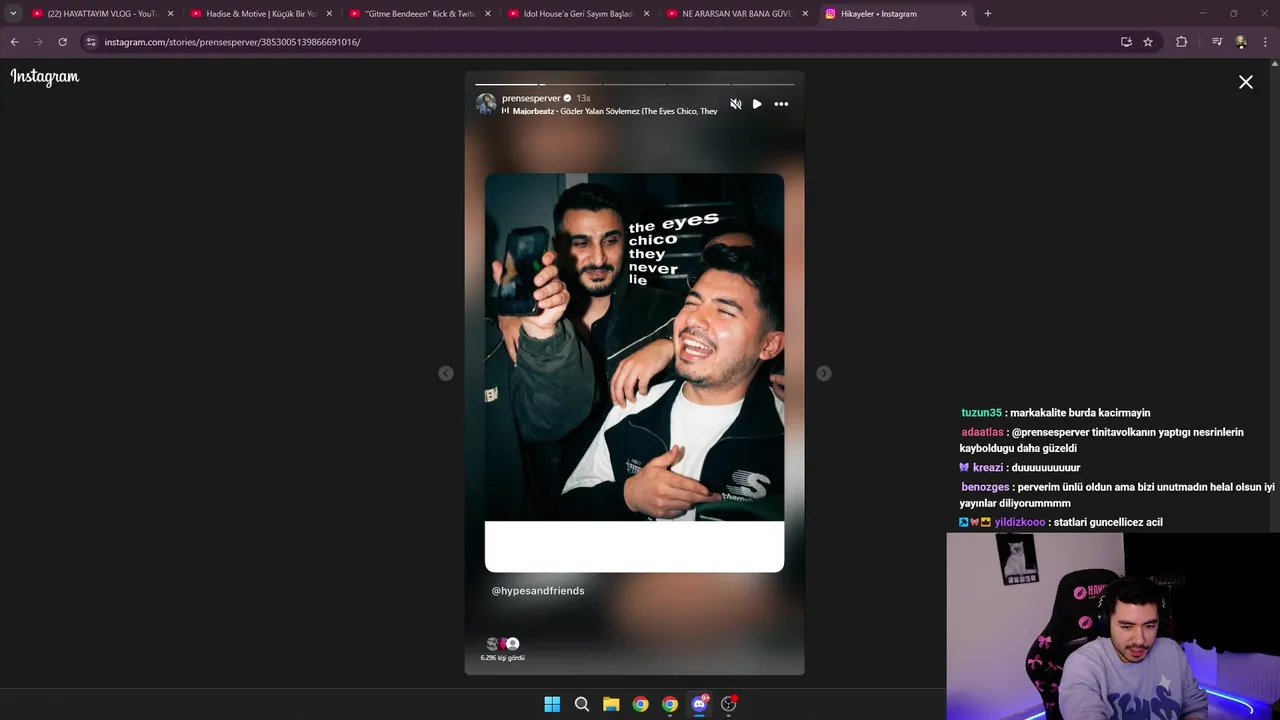Expand the tab search dropdown
This screenshot has width=1280, height=720.
click(13, 14)
